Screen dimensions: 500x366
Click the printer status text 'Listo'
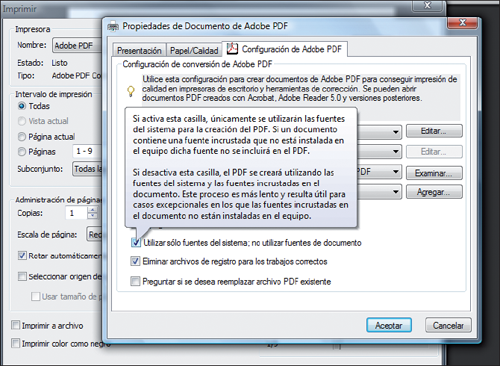coord(59,63)
